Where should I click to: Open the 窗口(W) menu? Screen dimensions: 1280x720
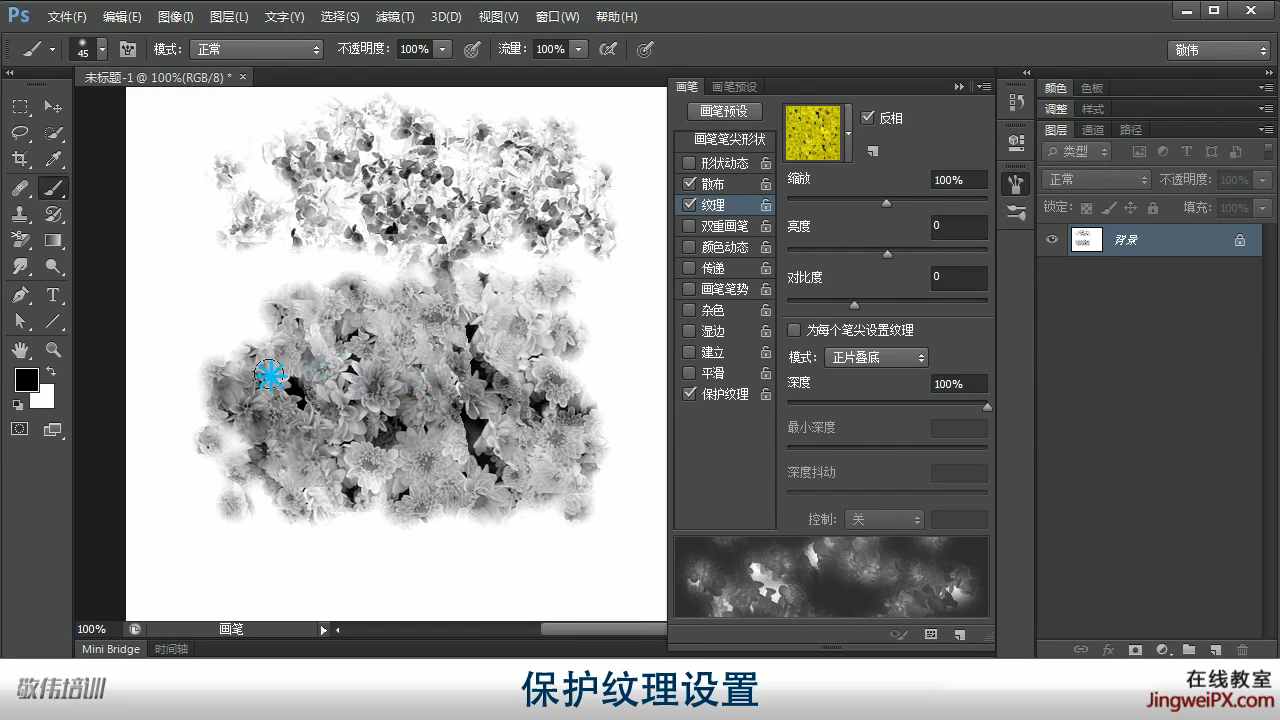click(557, 17)
